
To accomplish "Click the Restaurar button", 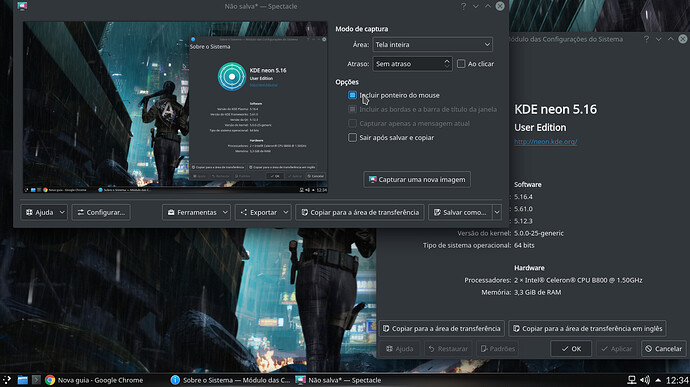I will pyautogui.click(x=448, y=349).
